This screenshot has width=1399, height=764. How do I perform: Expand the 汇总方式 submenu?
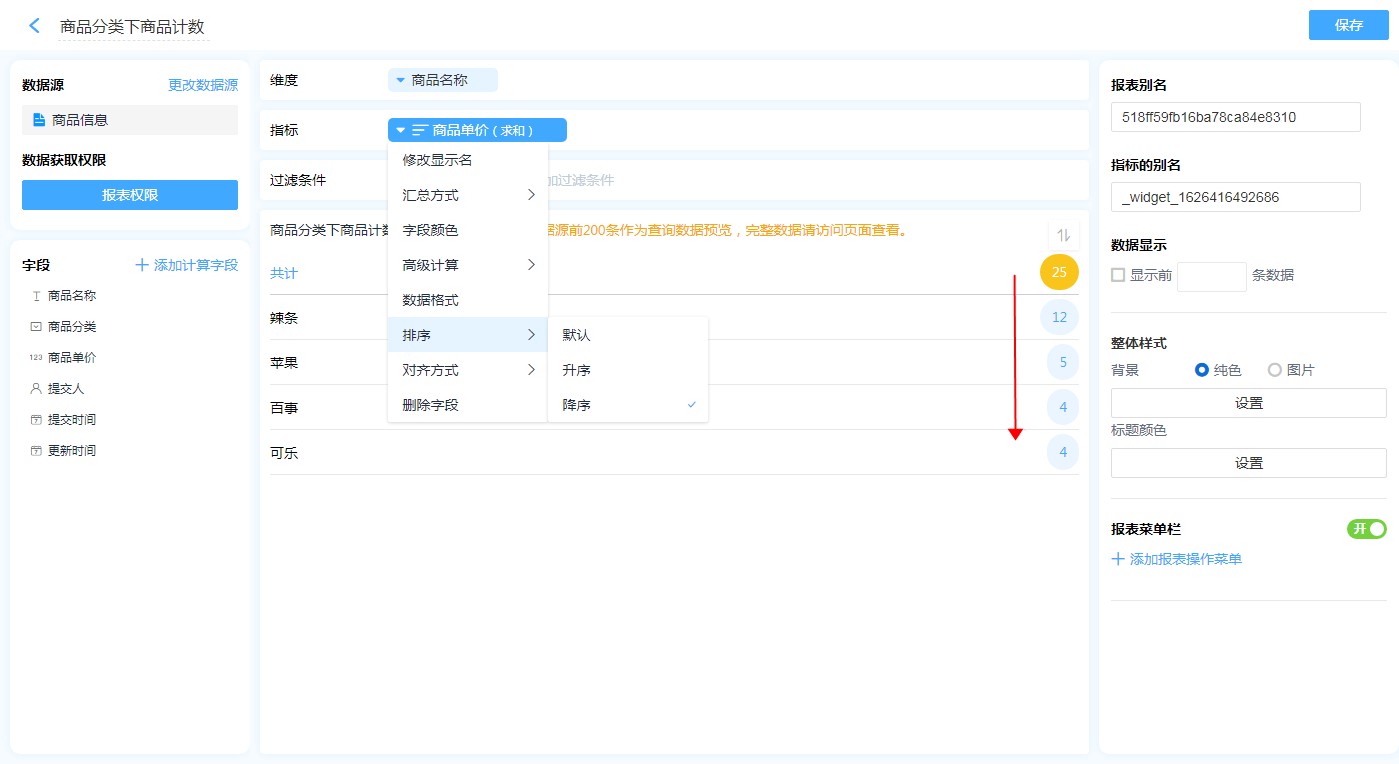pos(467,195)
